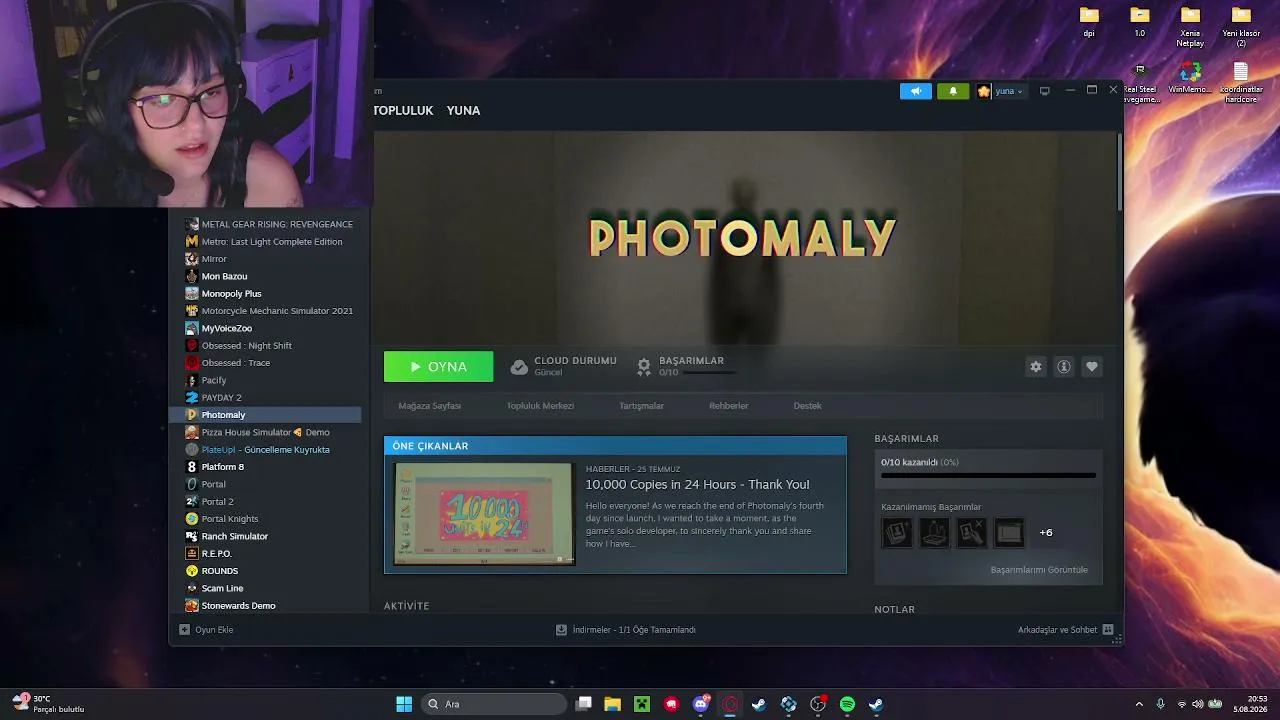Expand hidden system tray icons chevron

tap(1139, 704)
